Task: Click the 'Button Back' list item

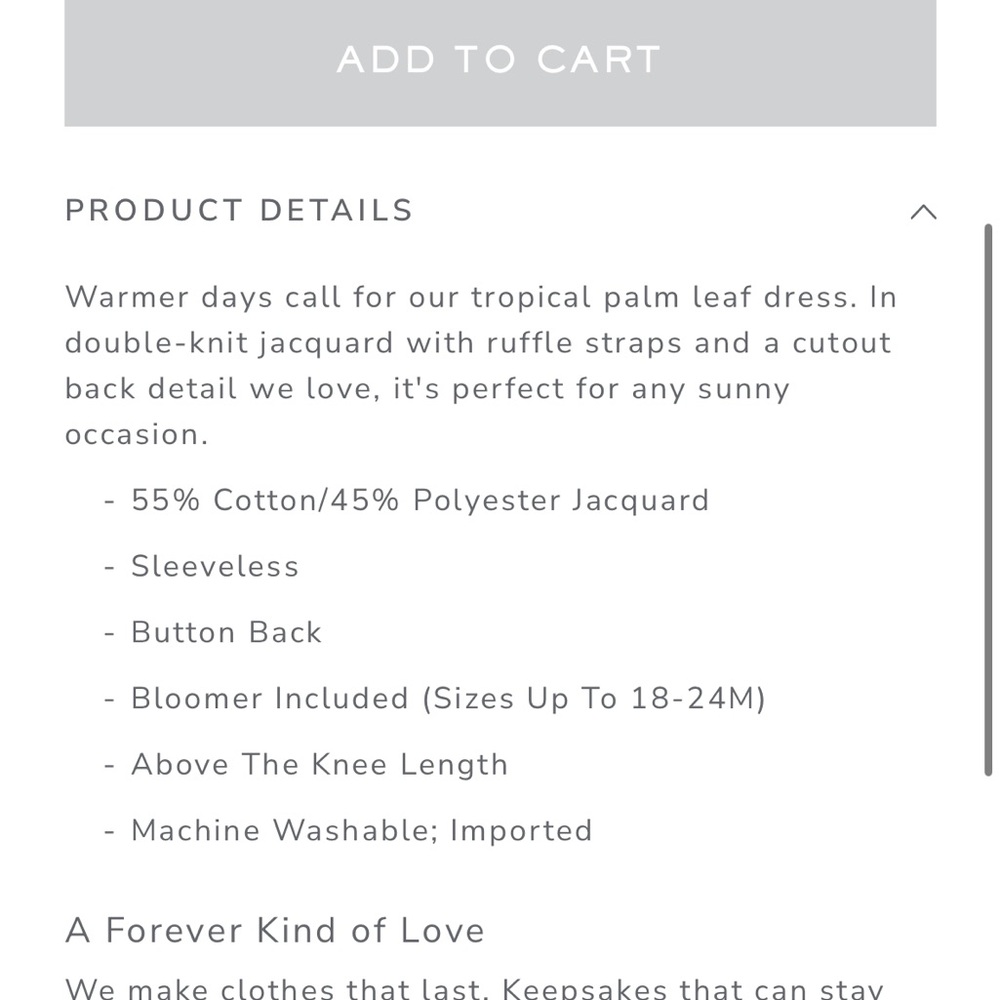Action: (x=226, y=632)
